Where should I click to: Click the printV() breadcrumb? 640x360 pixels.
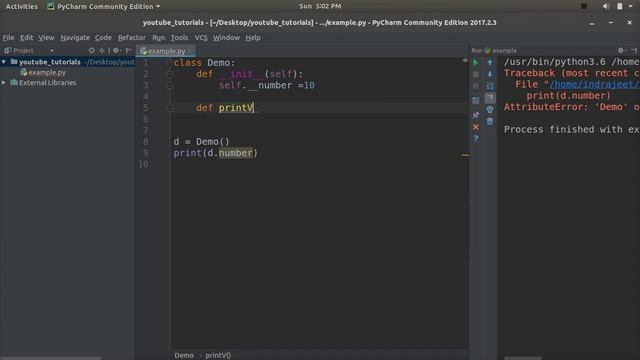(218, 356)
